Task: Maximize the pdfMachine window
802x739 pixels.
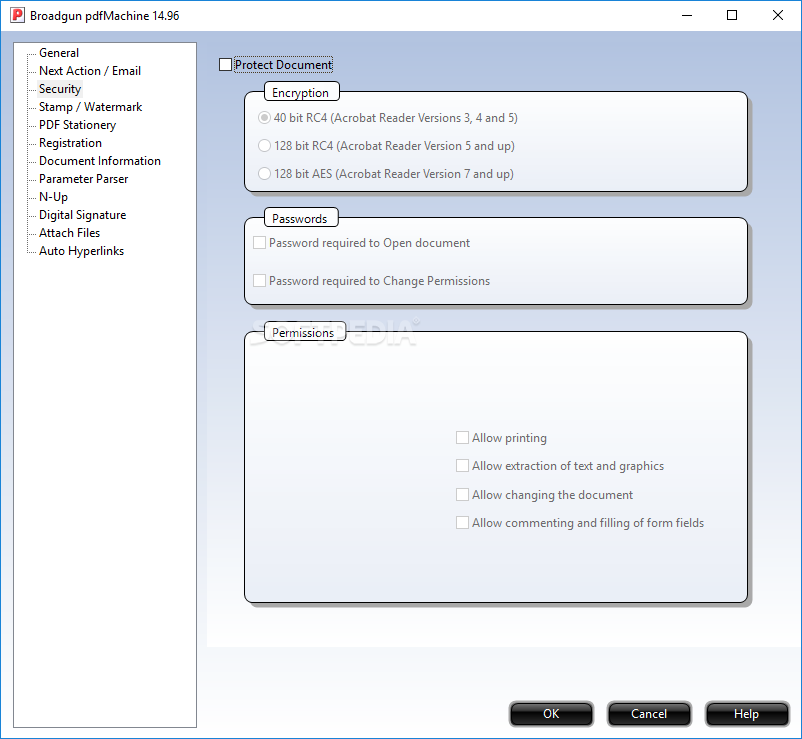Action: click(732, 15)
